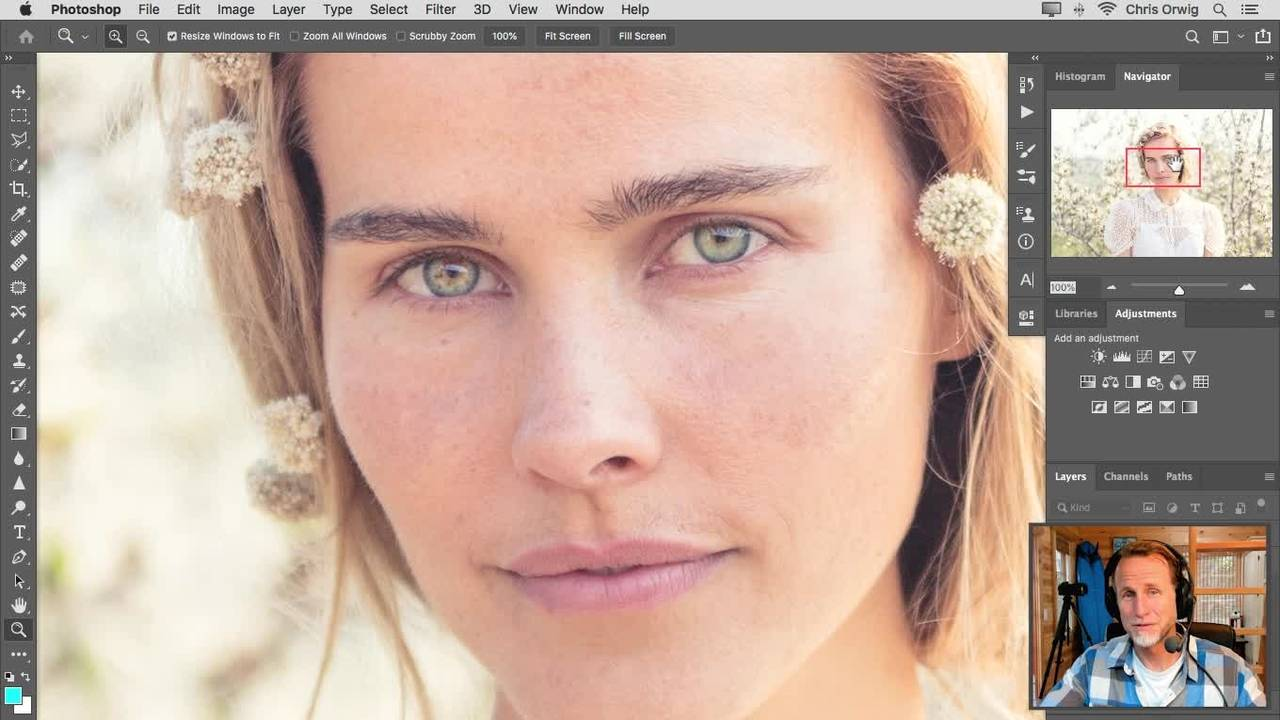Select the Rectangular Marquee tool

point(19,116)
